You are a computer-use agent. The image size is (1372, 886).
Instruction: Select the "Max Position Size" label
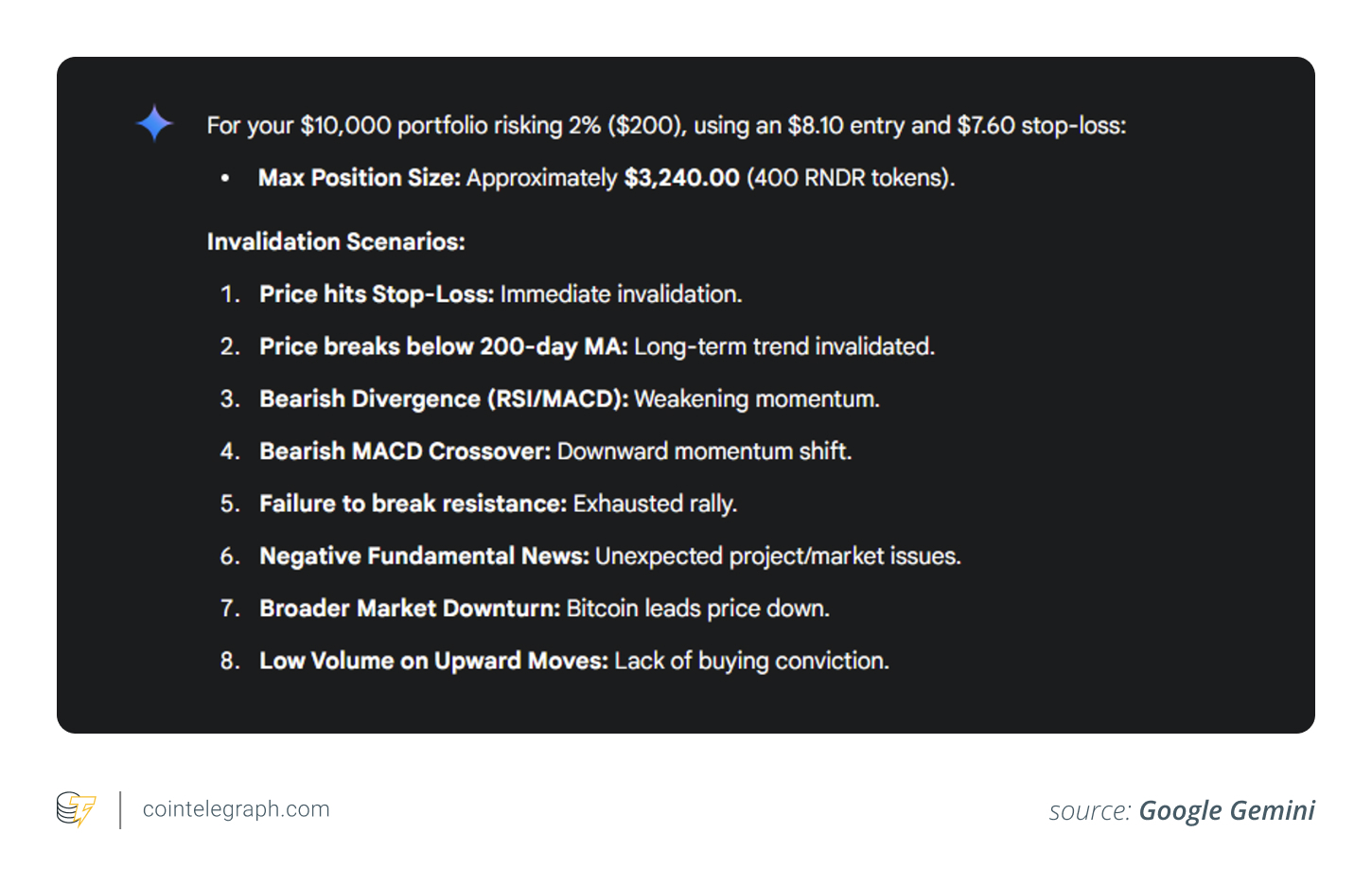(x=359, y=178)
